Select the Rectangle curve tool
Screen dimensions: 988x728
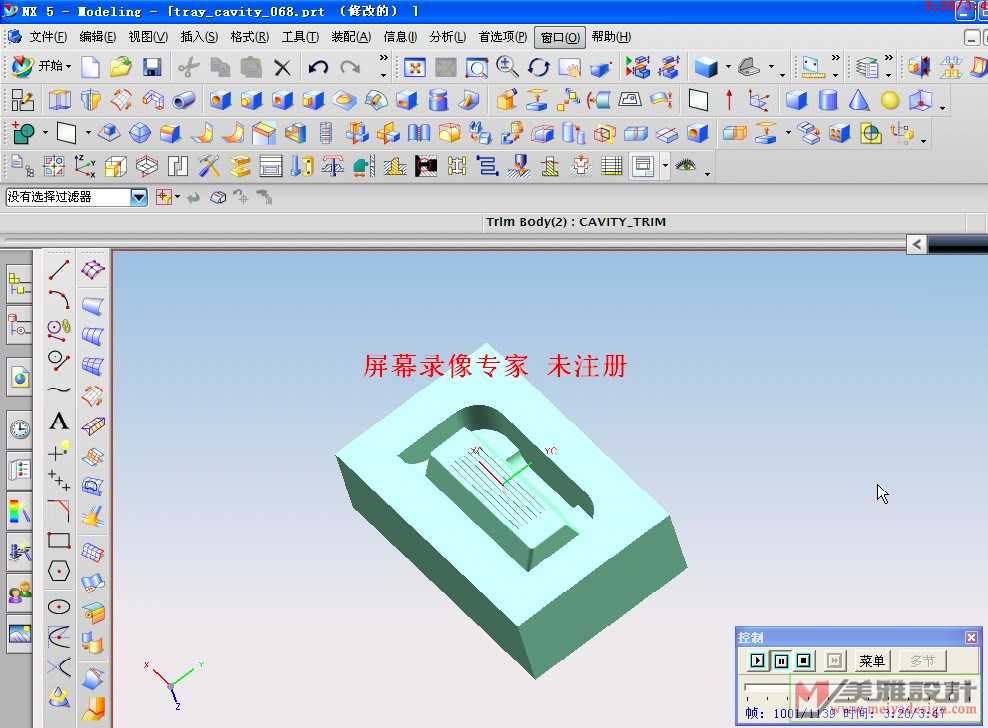coord(59,540)
